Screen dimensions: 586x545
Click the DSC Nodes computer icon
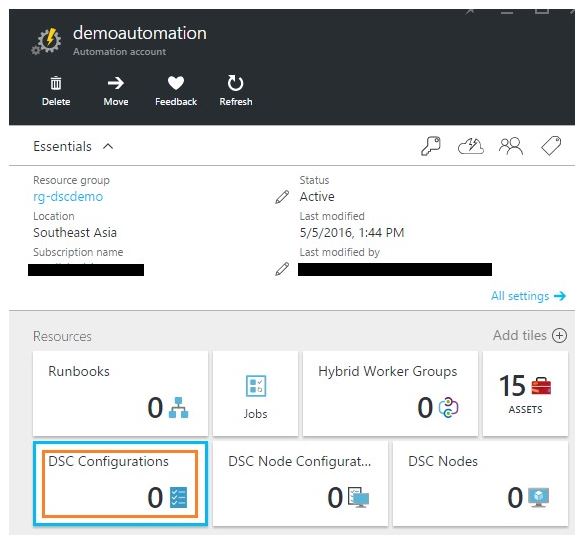click(x=539, y=498)
